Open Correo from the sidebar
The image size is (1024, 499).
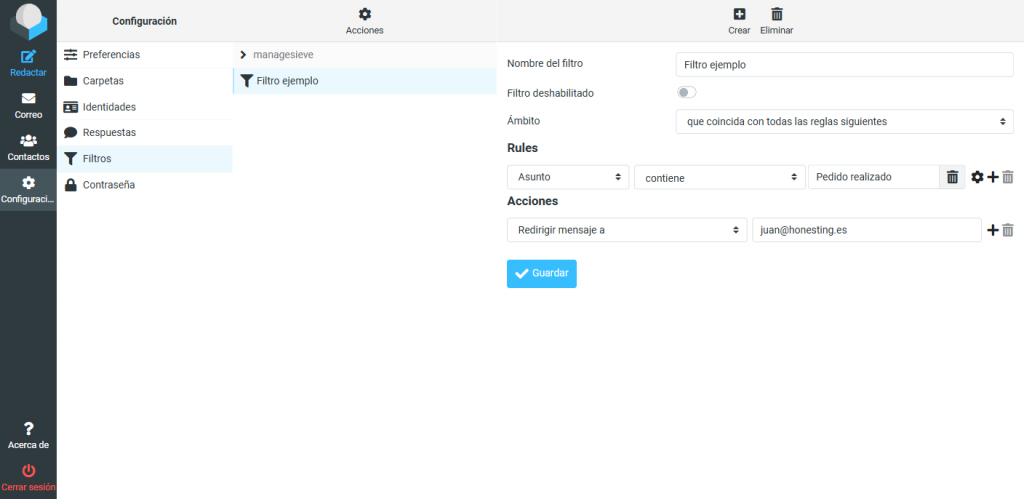28,99
